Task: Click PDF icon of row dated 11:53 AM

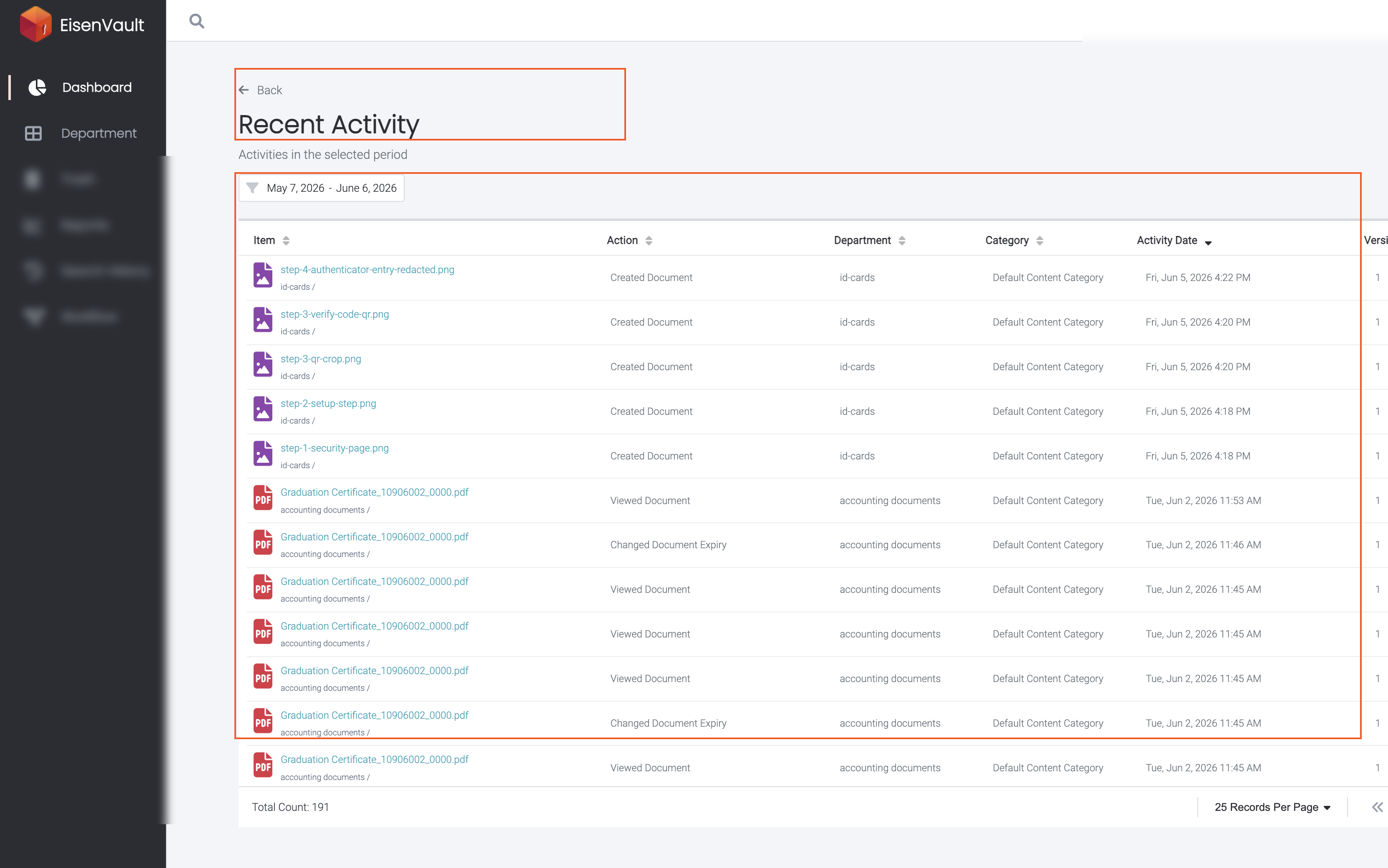Action: pos(263,498)
